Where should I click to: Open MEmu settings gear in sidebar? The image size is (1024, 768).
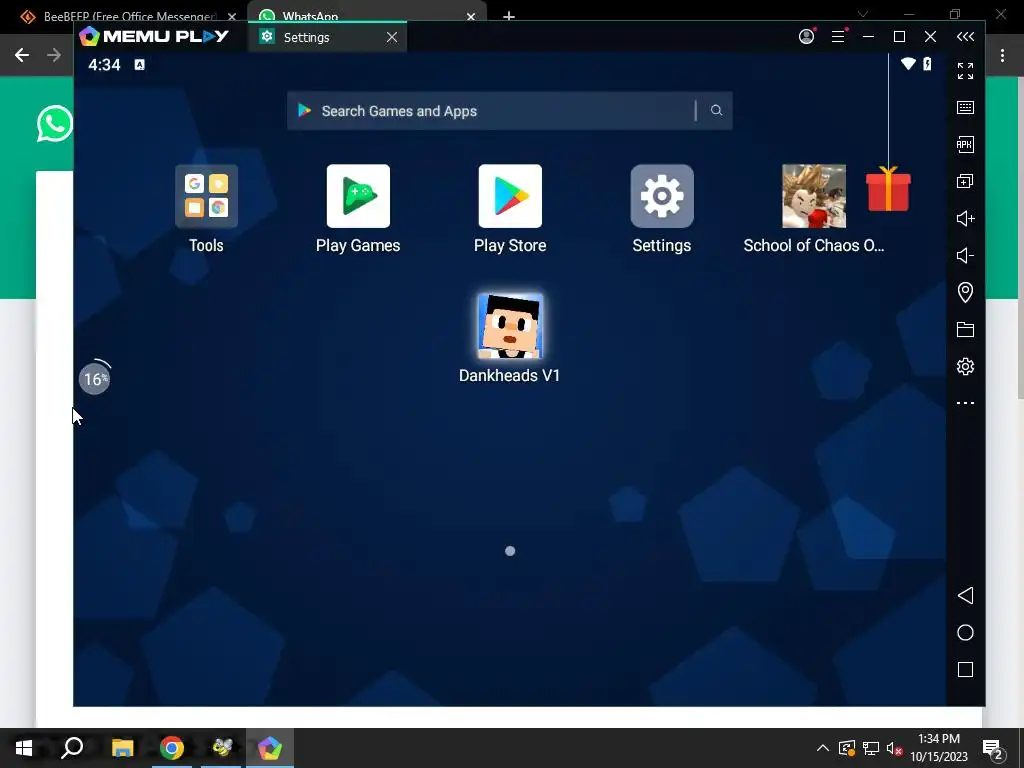[965, 366]
